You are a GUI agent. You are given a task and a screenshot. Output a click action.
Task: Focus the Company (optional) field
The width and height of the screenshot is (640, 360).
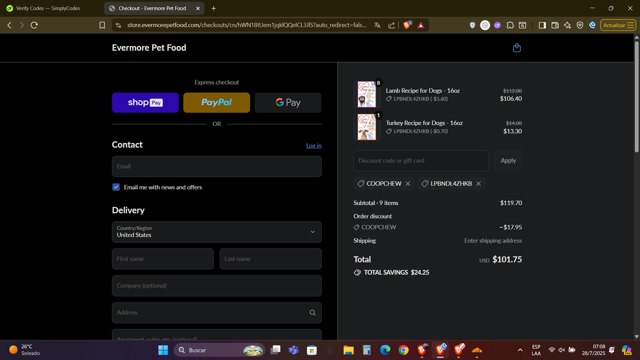click(217, 286)
